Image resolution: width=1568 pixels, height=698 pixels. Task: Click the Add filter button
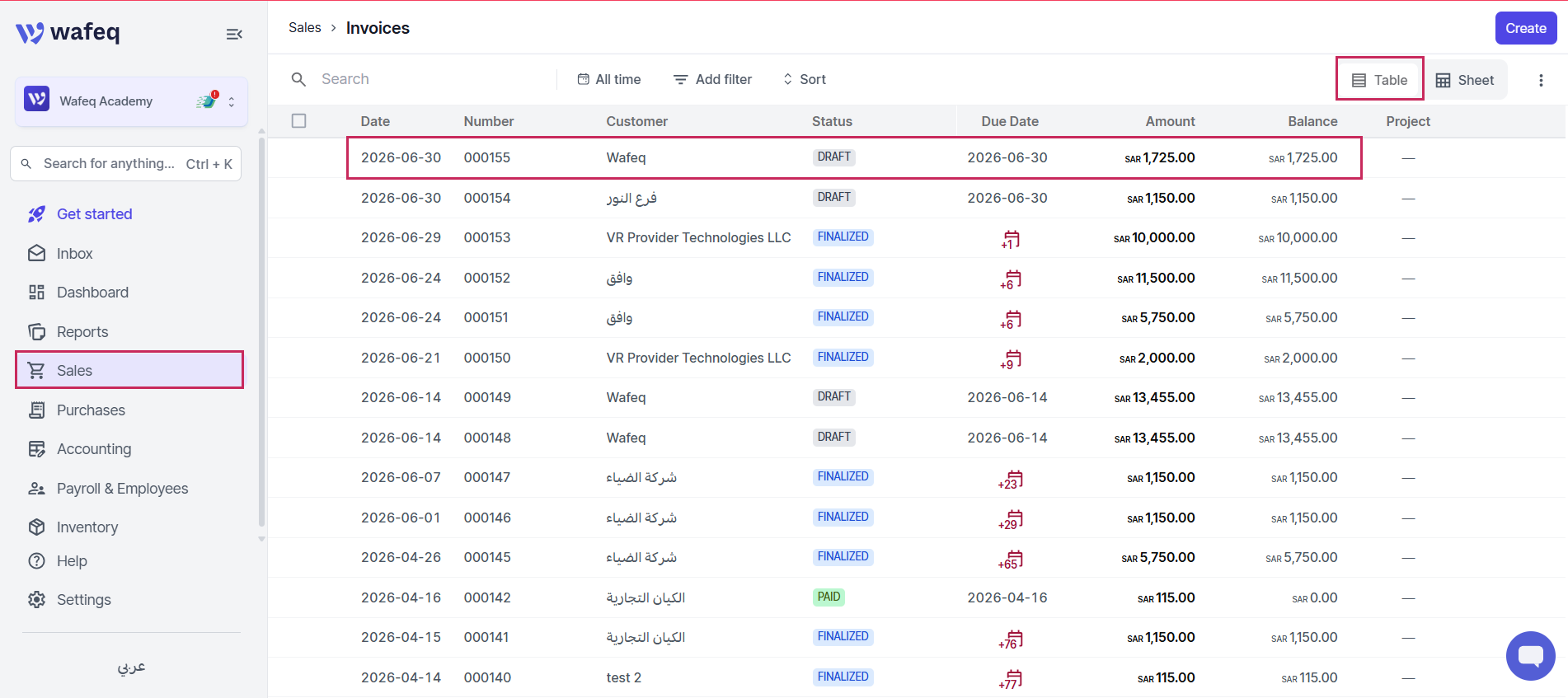712,79
